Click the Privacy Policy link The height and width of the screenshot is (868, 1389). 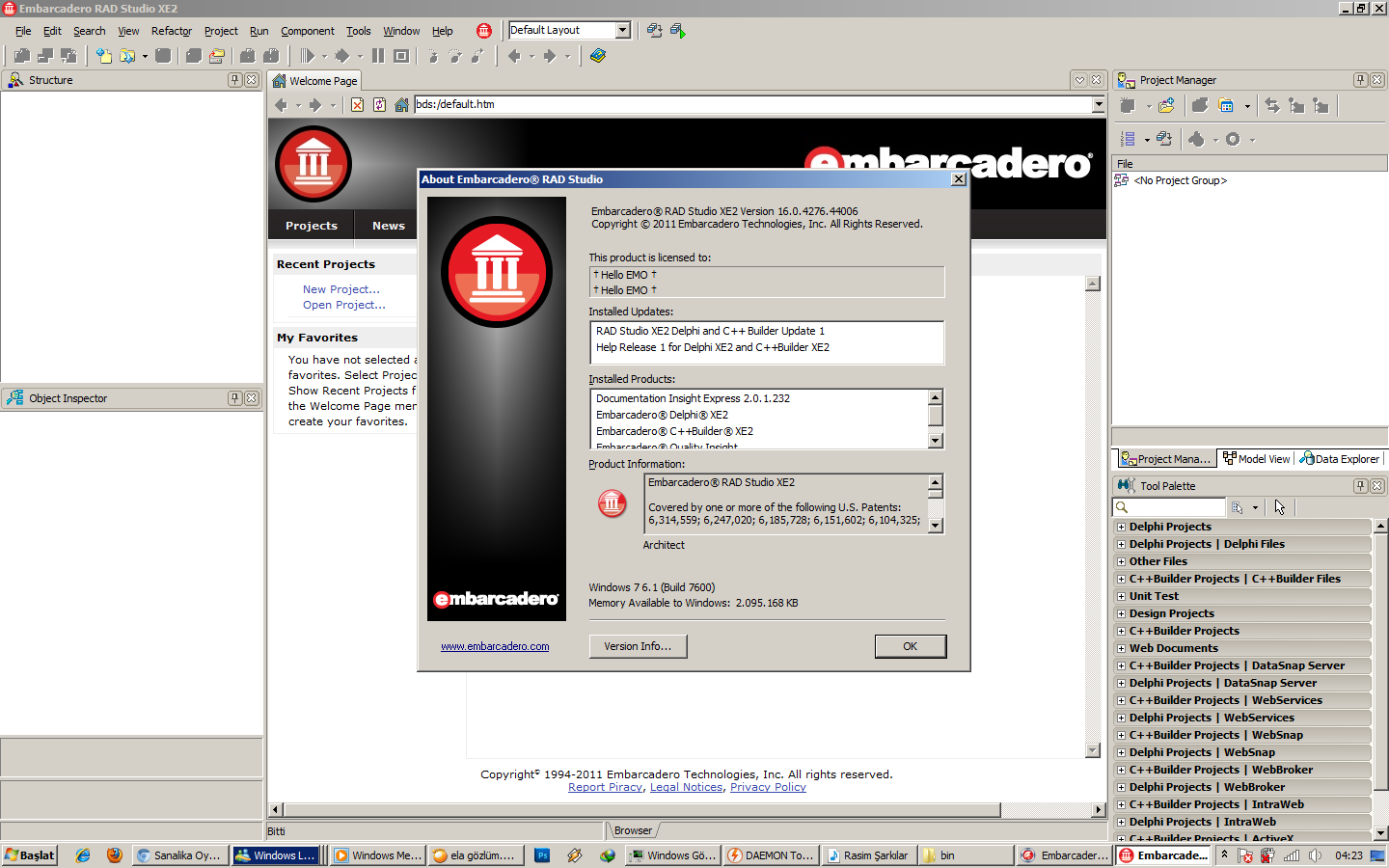tap(768, 787)
